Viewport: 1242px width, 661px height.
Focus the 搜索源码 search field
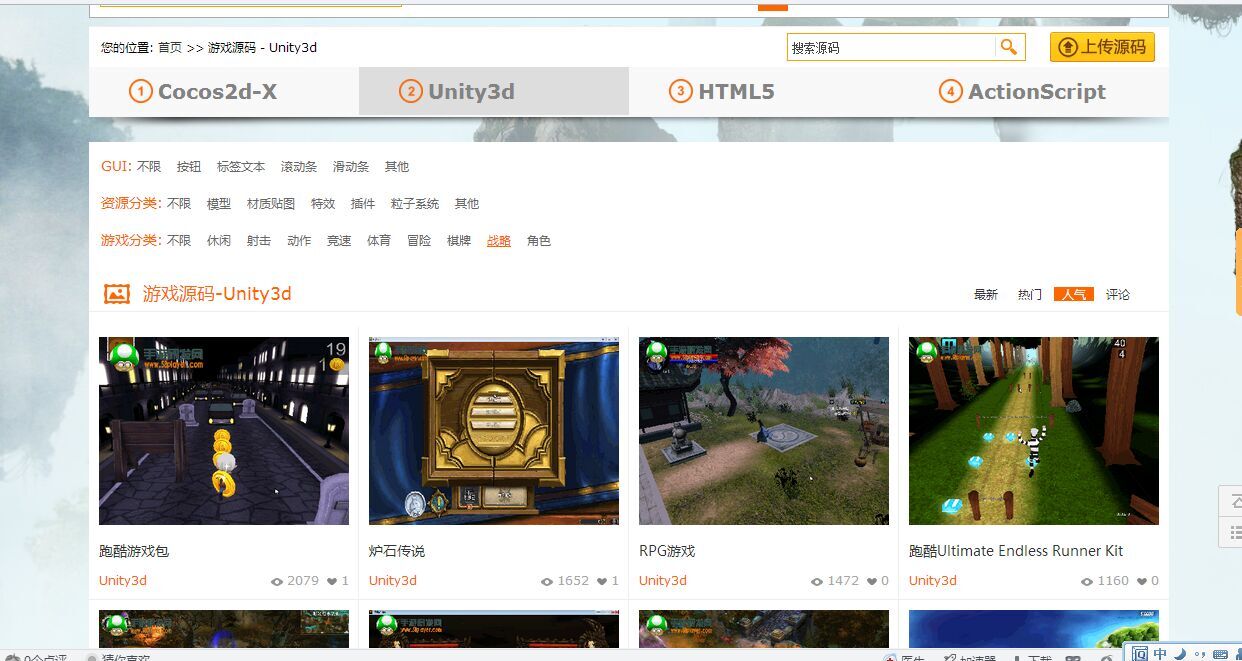(x=891, y=47)
